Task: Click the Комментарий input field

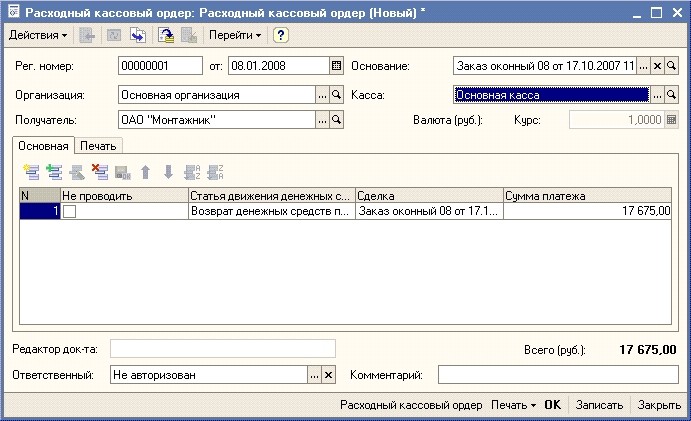Action: (558, 375)
